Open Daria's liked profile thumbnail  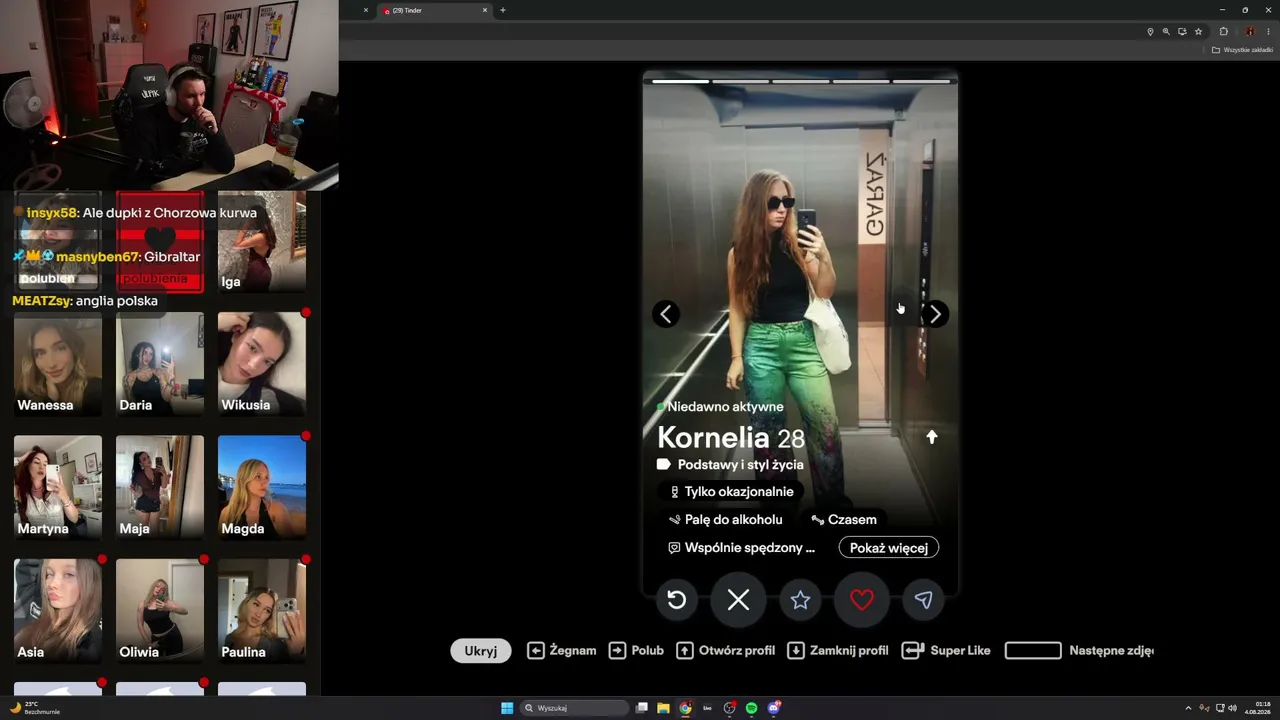160,364
